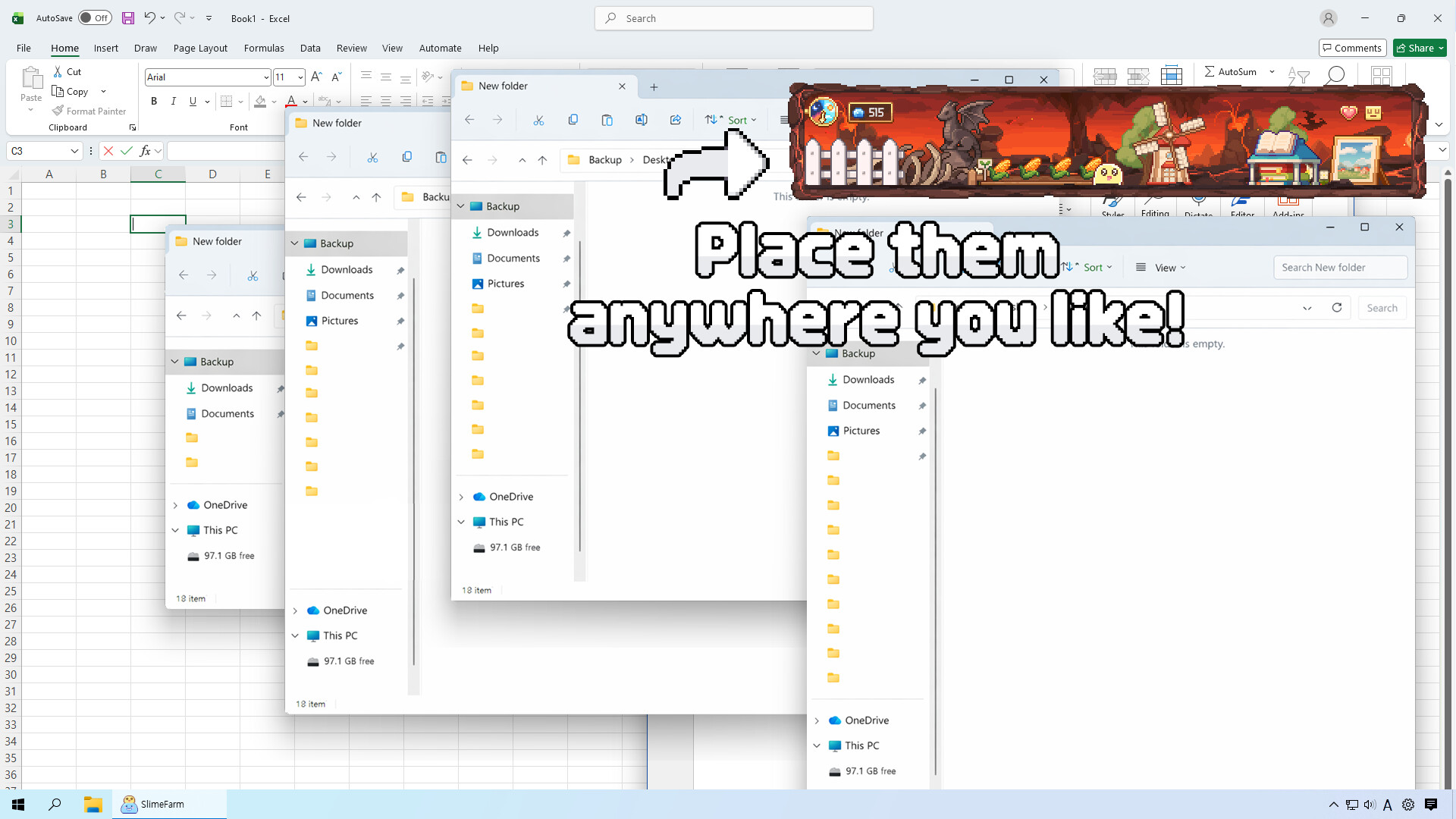The image size is (1456, 819).
Task: Click the copy icon in the Backup › Desktop Explorer window
Action: [573, 120]
